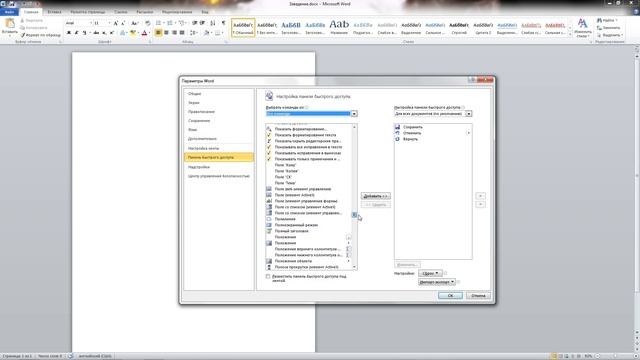Viewport: 640px width, 360px height.
Task: Click the Добавить >> button
Action: click(376, 196)
